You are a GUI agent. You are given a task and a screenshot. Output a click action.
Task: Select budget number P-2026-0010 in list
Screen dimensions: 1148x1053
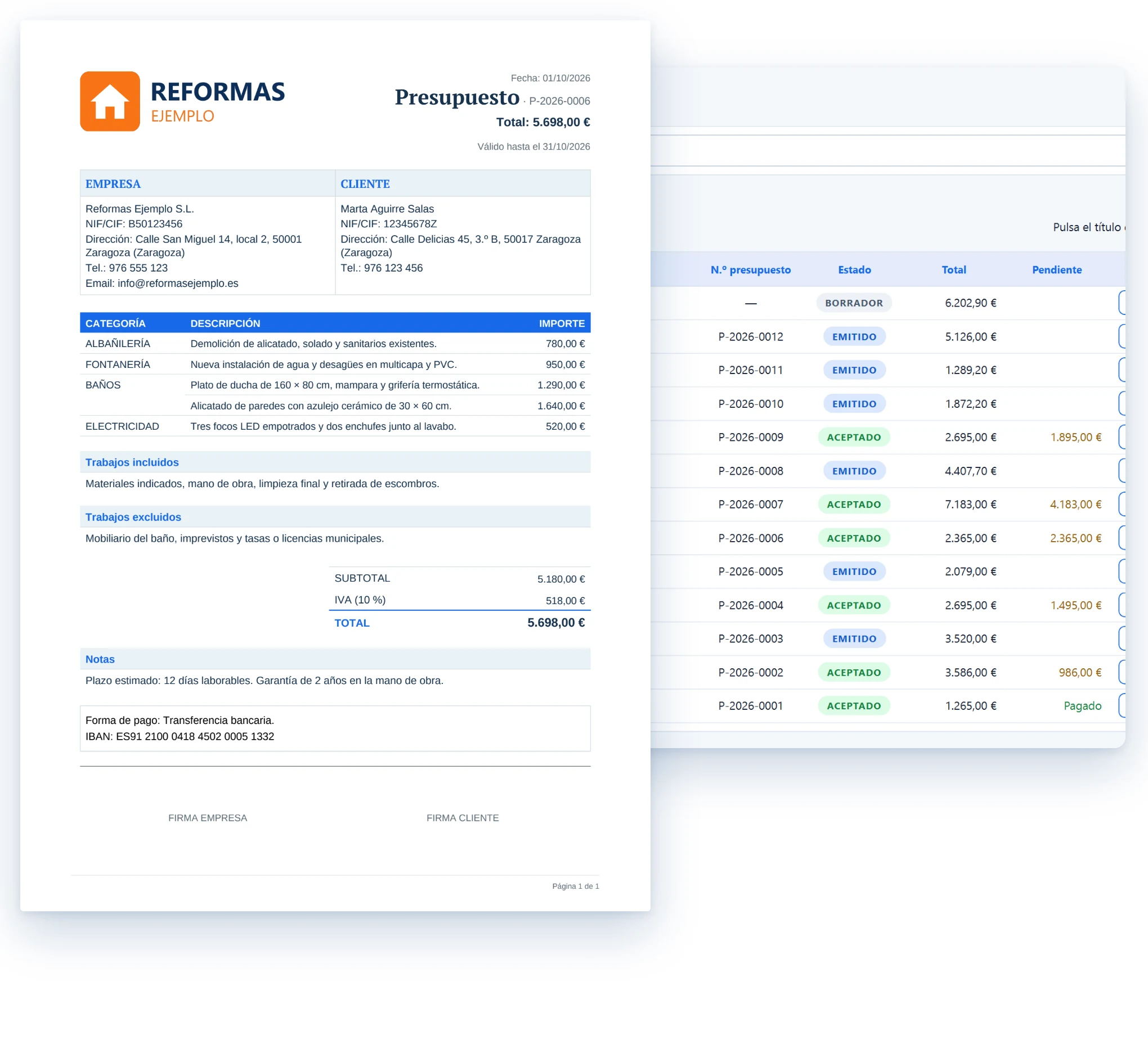750,403
